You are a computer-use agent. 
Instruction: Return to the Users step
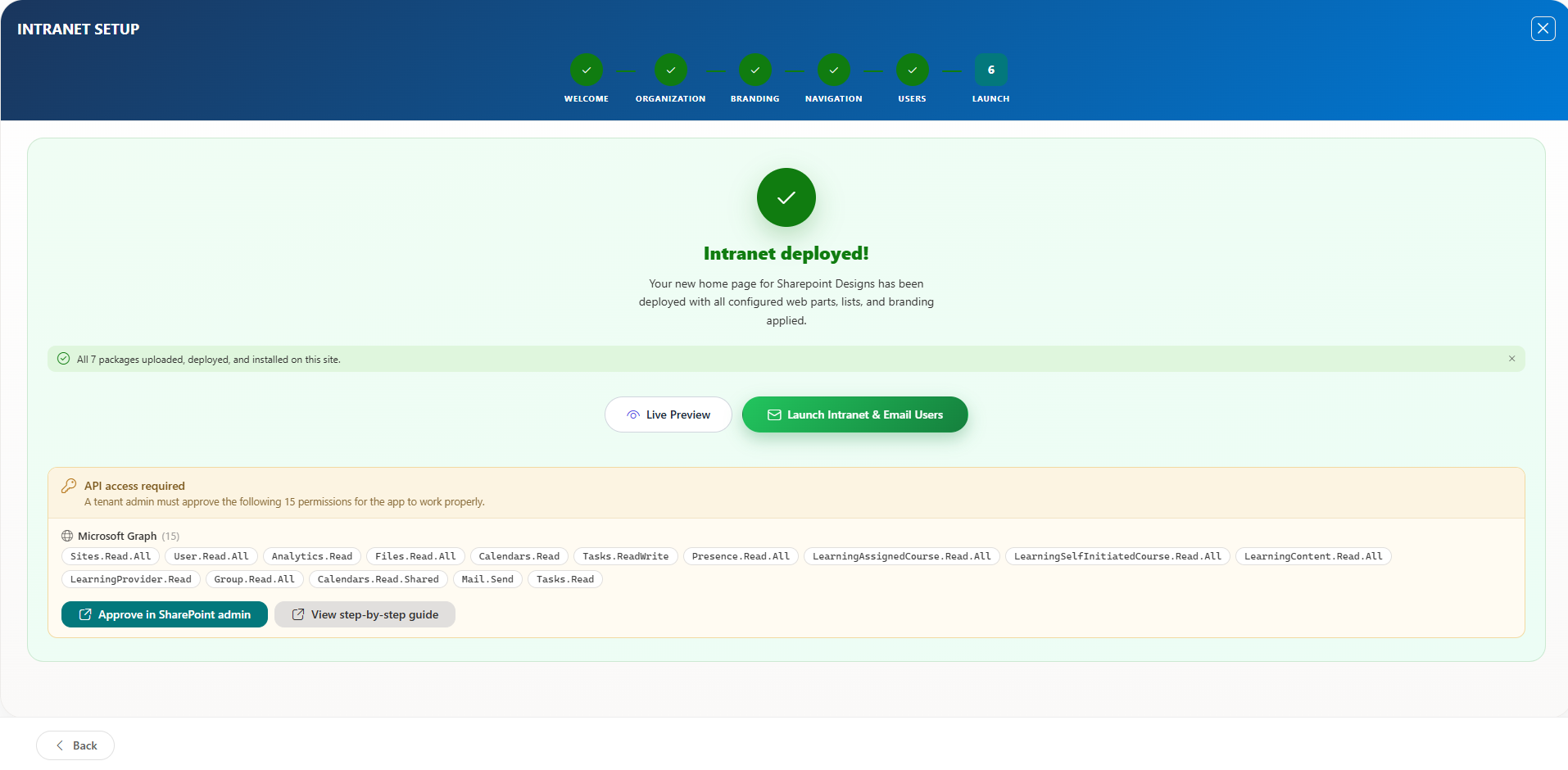coord(913,70)
